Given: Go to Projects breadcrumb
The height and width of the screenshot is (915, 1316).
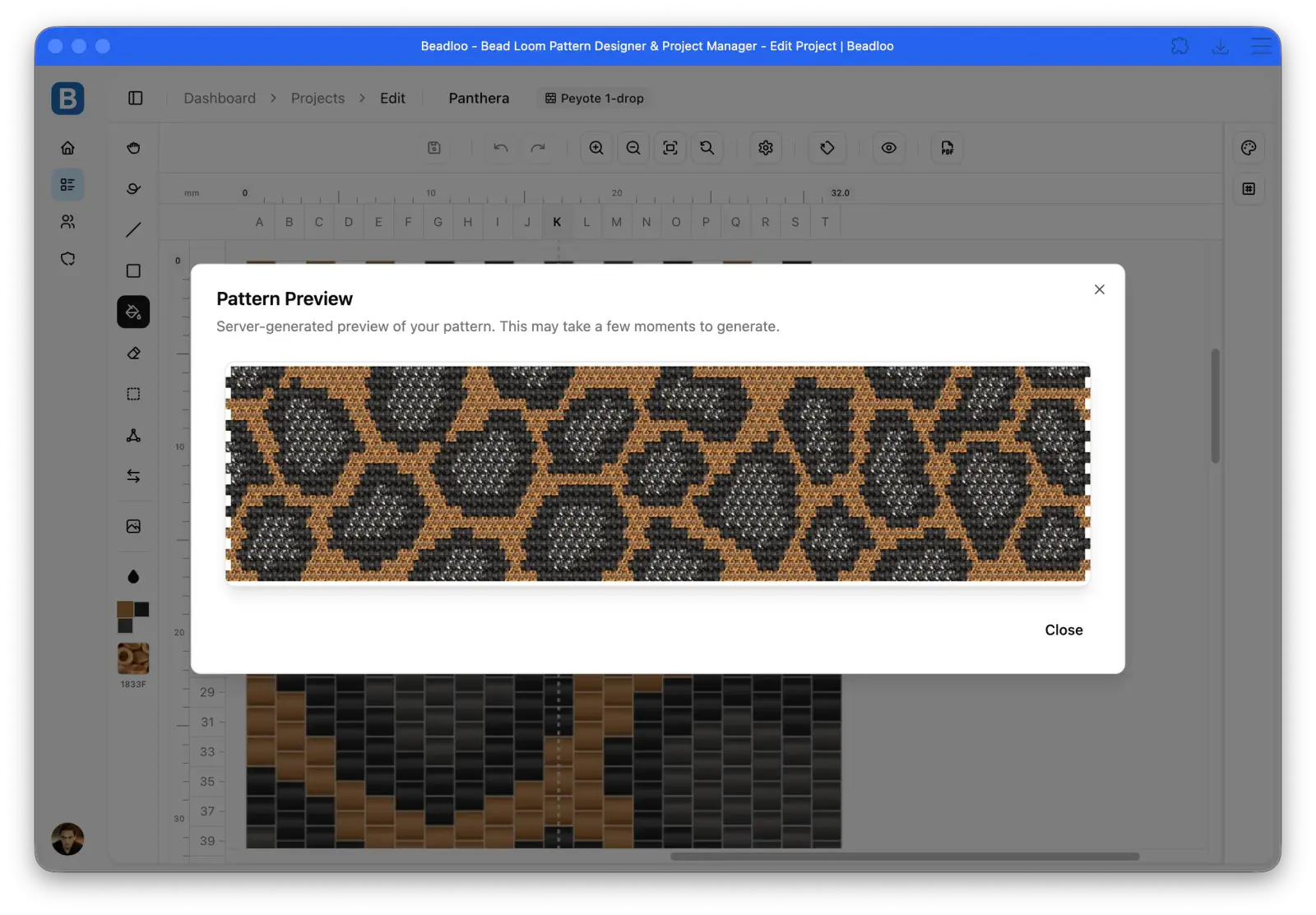Looking at the screenshot, I should click(x=317, y=99).
